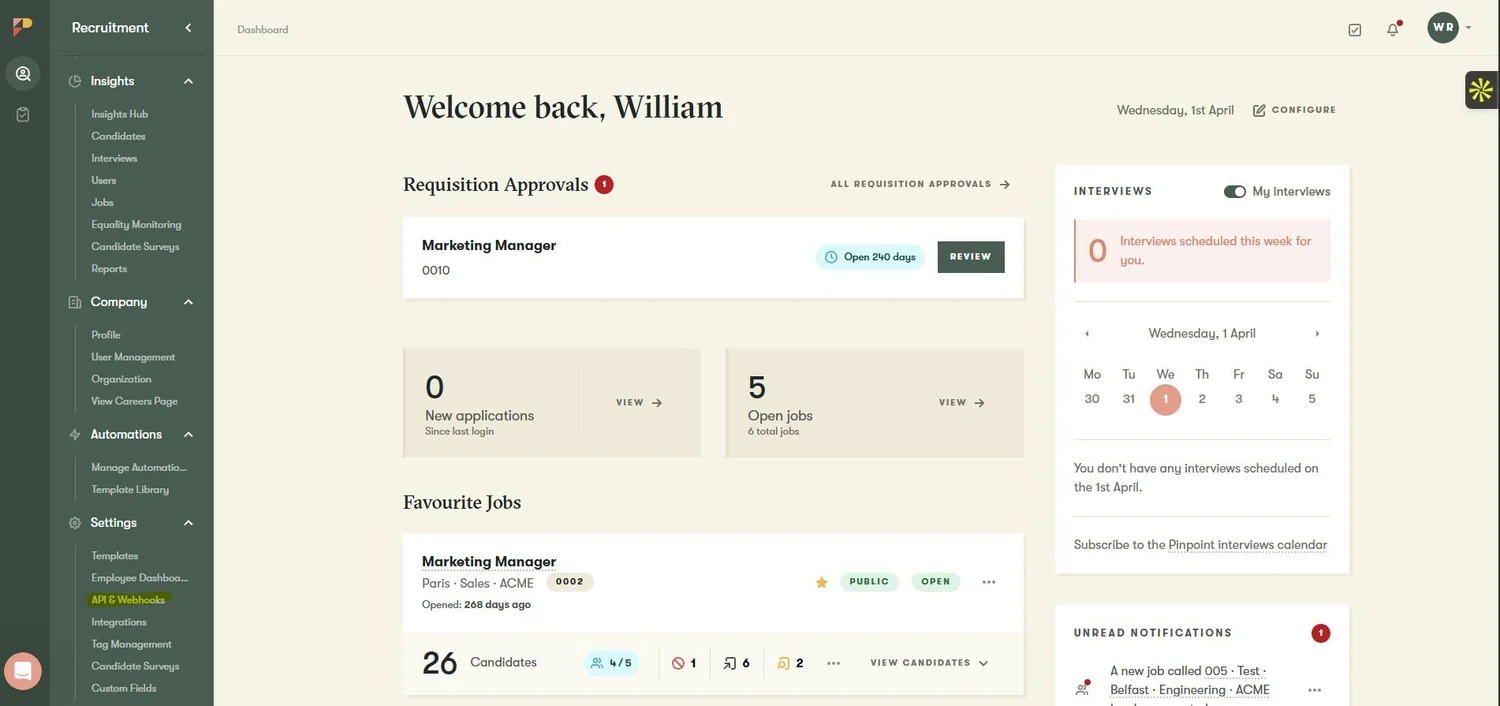Click the Dashboard breadcrumb
Viewport: 1500px width, 706px height.
pos(263,30)
